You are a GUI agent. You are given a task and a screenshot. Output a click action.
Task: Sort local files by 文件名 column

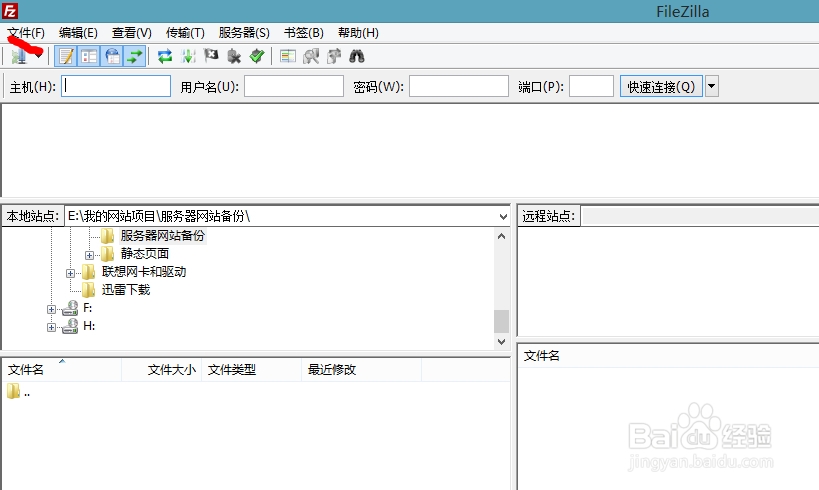[x=62, y=370]
